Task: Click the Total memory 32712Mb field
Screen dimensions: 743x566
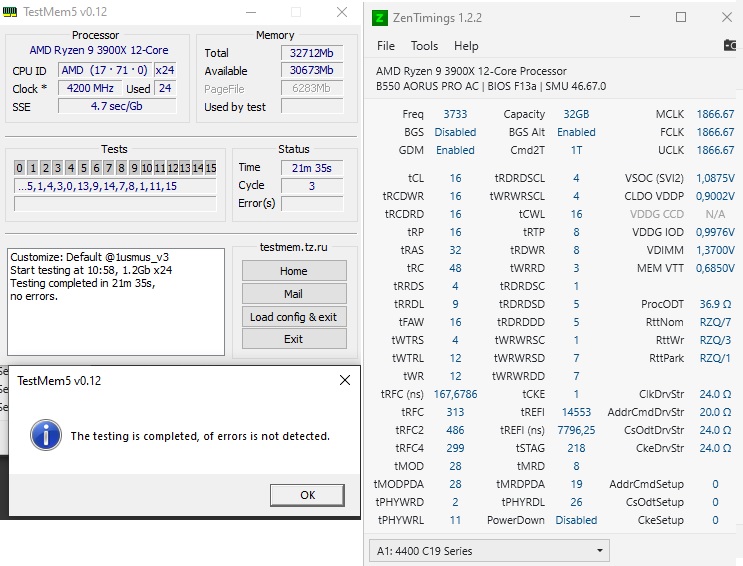Action: [x=312, y=53]
